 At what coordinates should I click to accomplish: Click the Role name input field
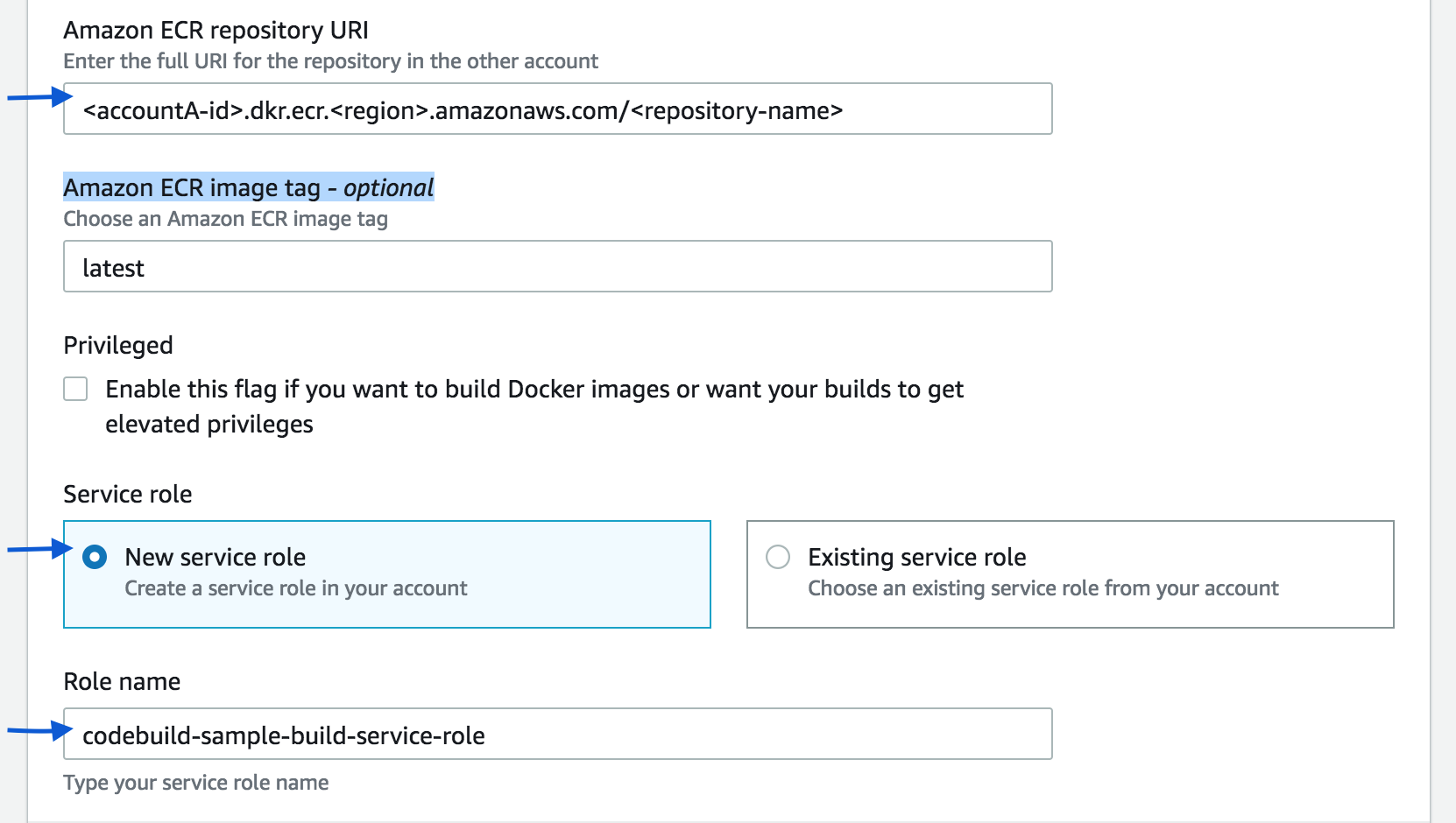coord(557,735)
